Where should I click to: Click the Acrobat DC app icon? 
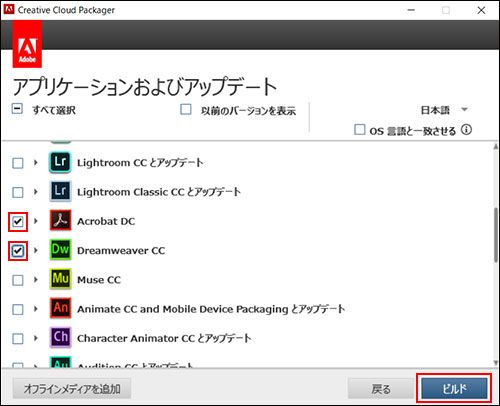point(60,221)
